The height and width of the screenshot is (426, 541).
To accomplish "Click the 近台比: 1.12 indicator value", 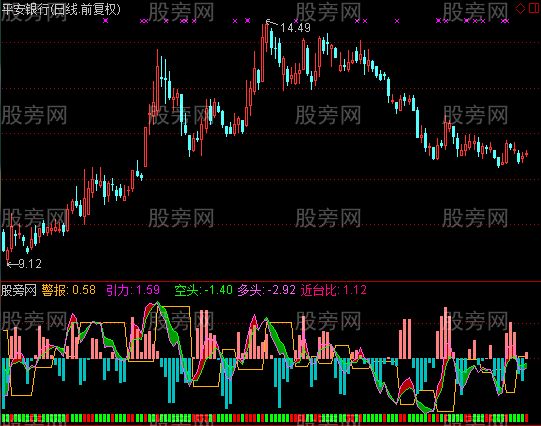I will (334, 290).
